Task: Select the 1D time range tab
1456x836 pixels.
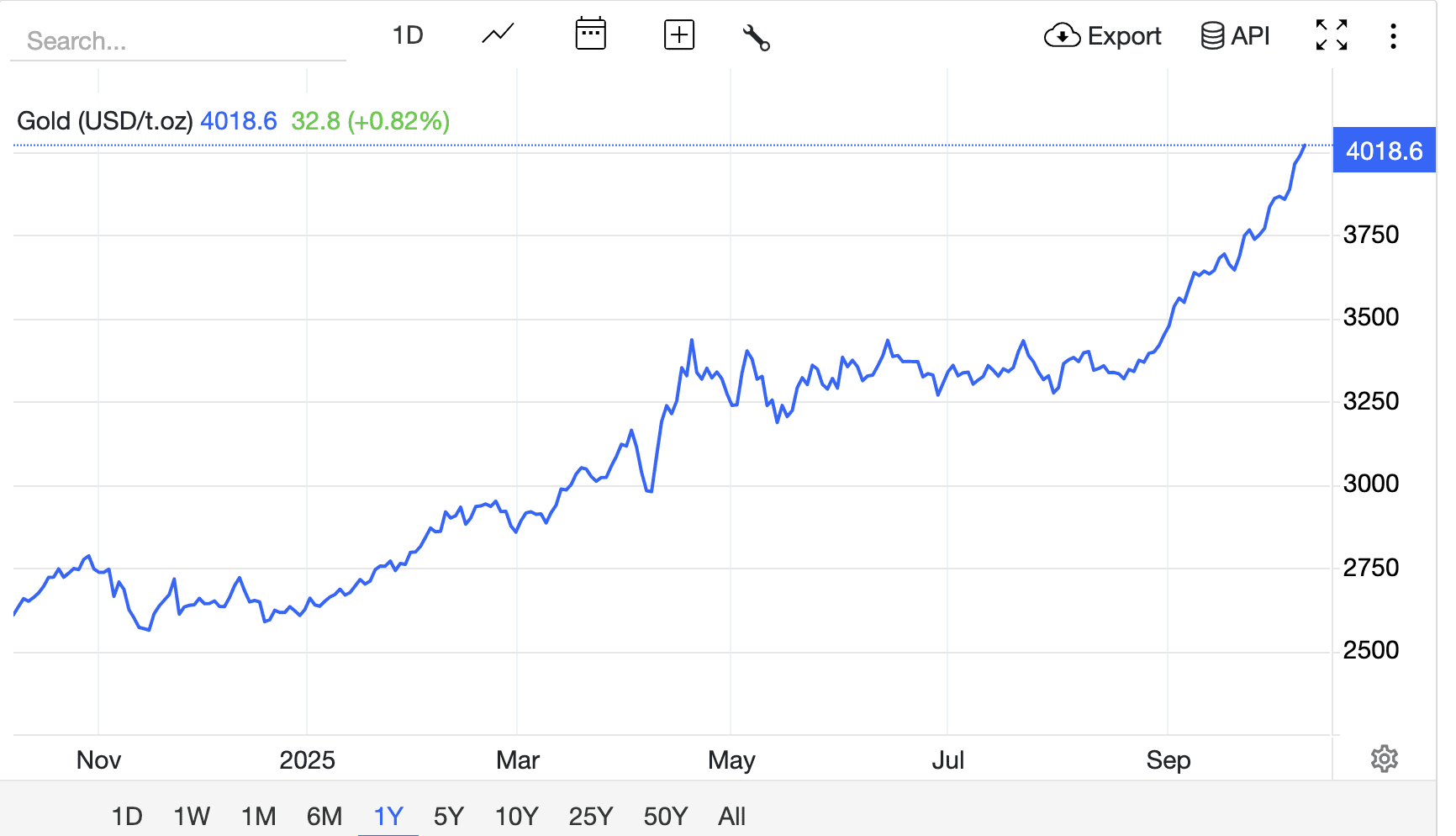Action: point(127,816)
